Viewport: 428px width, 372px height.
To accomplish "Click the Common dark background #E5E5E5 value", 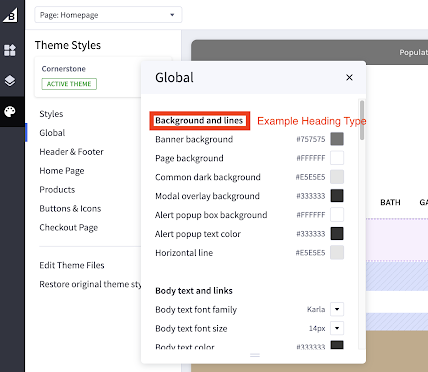I will click(x=310, y=177).
